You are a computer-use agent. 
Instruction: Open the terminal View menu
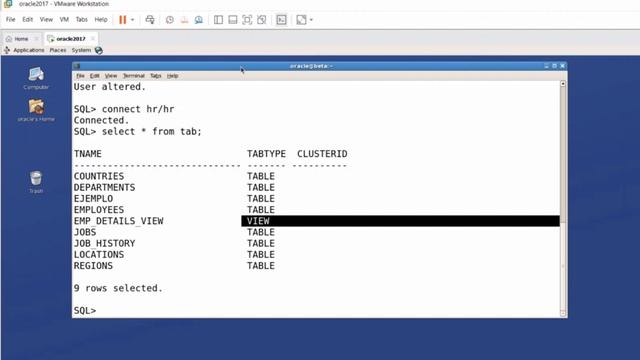tap(111, 76)
